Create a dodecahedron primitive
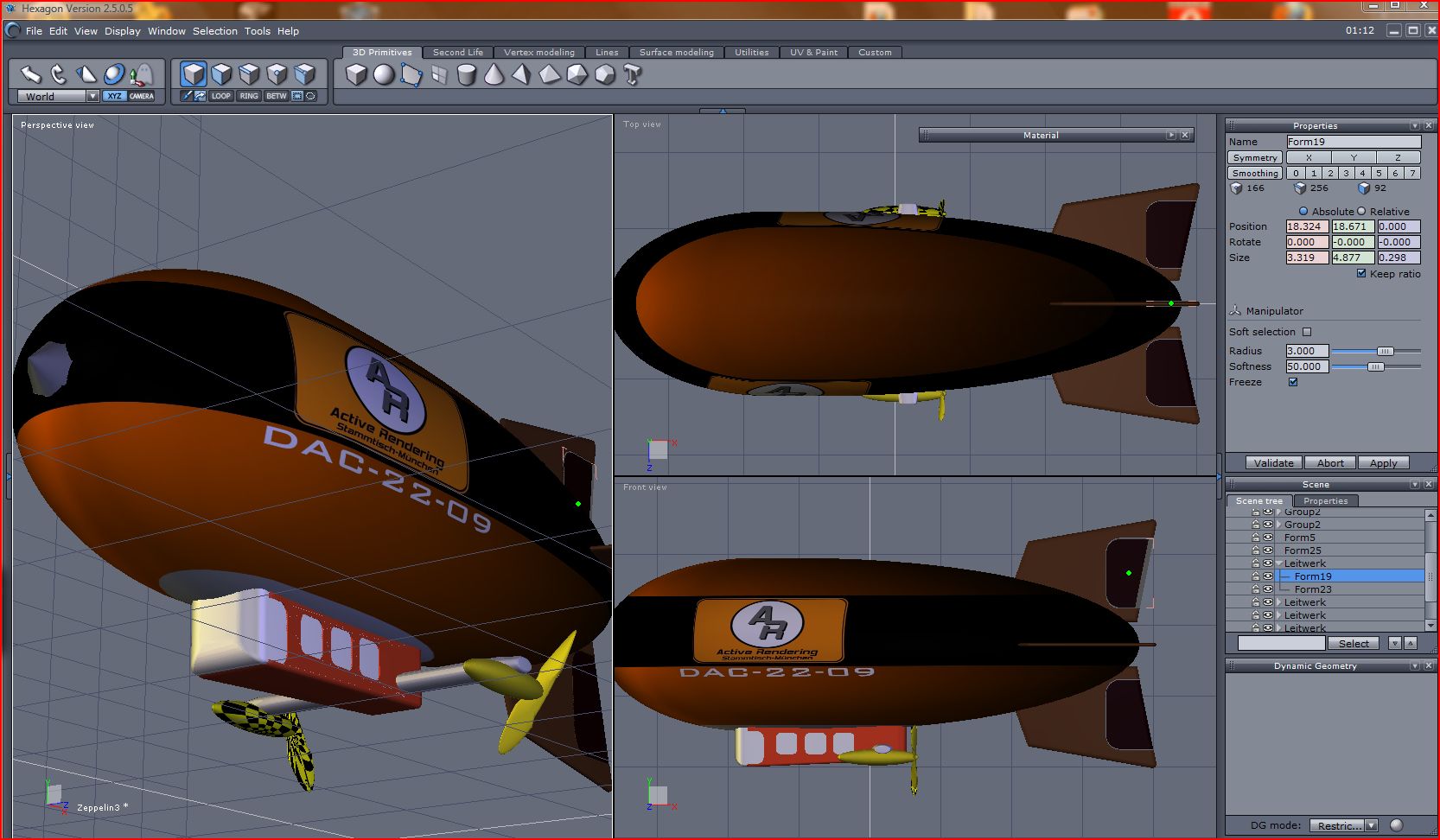 605,75
